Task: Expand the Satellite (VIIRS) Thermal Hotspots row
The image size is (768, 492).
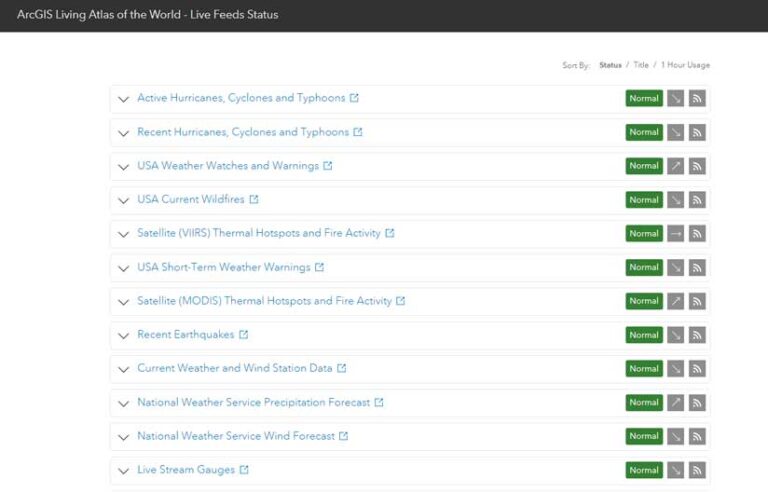Action: tap(123, 235)
